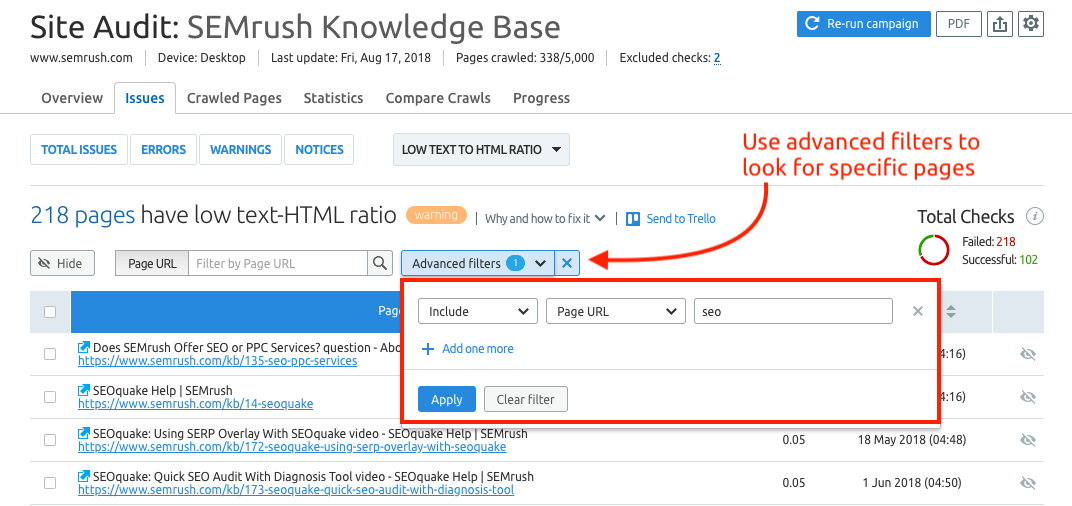Screen dimensions: 1072x506
Task: Hide the SERP Overlay row via eye icon
Action: 1027,440
